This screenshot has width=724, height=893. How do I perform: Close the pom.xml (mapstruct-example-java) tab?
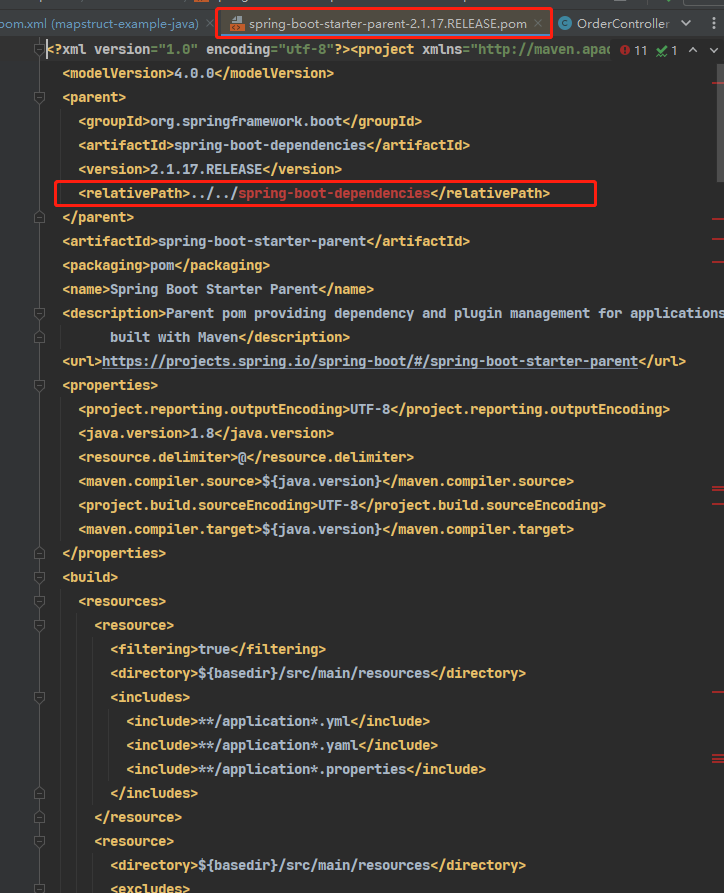click(208, 23)
